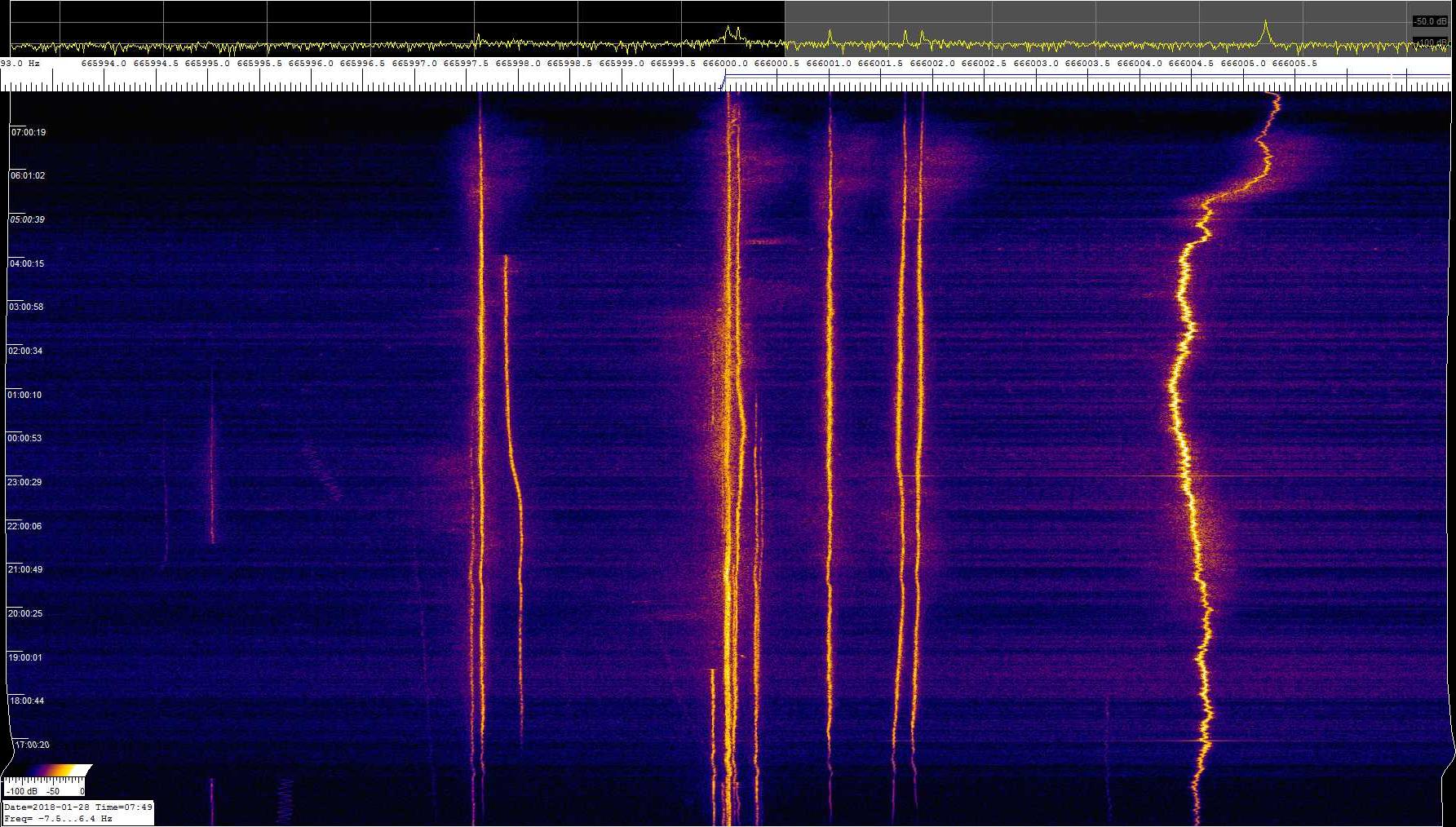Click the 666004.5 frequency label

(1191, 64)
